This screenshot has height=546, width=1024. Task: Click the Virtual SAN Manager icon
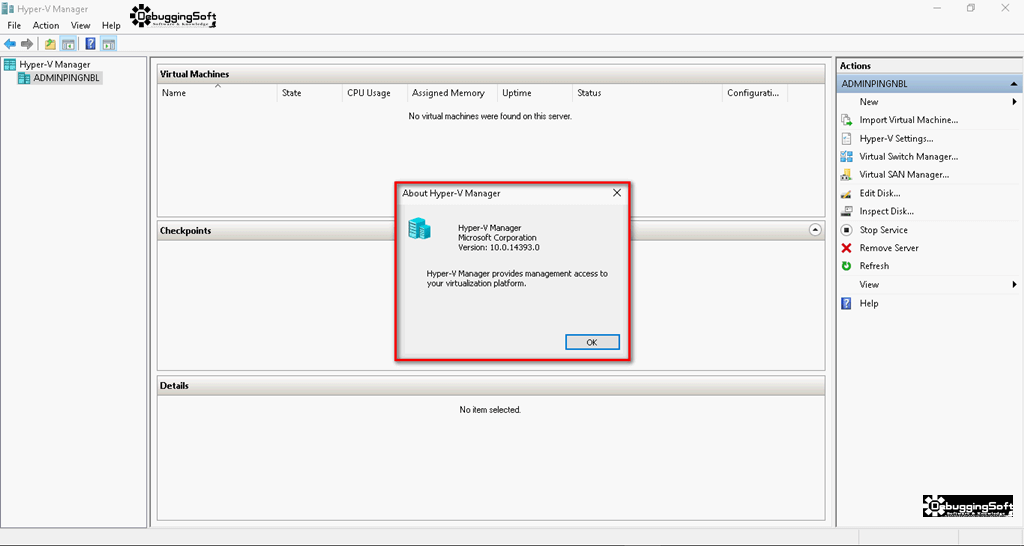click(x=846, y=175)
